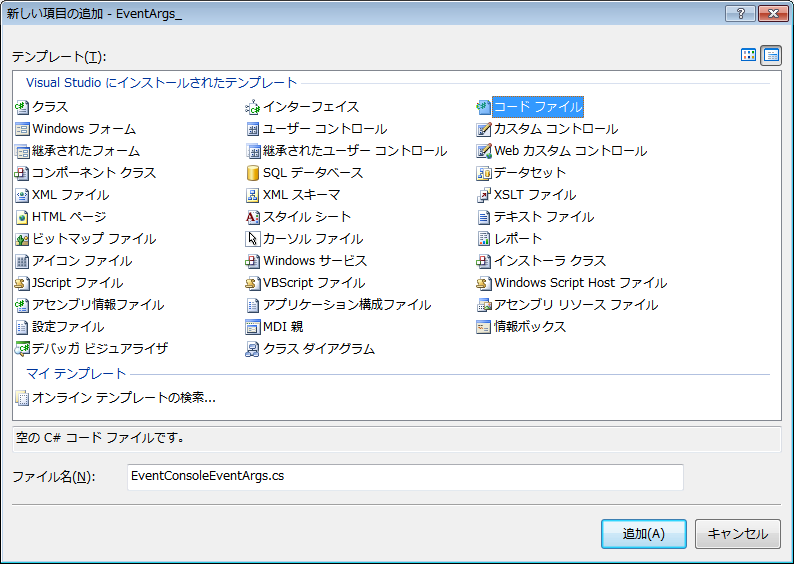Click the スタイル シート label

307,217
